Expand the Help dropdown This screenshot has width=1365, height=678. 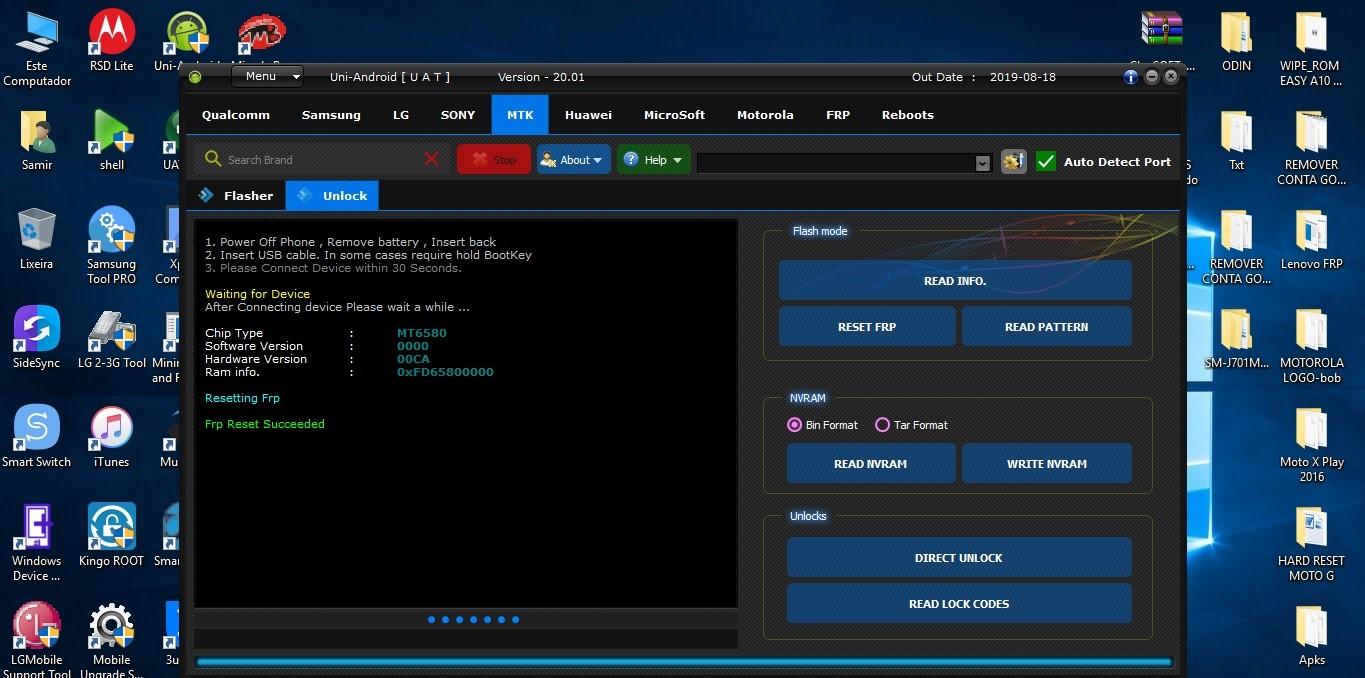pyautogui.click(x=653, y=160)
